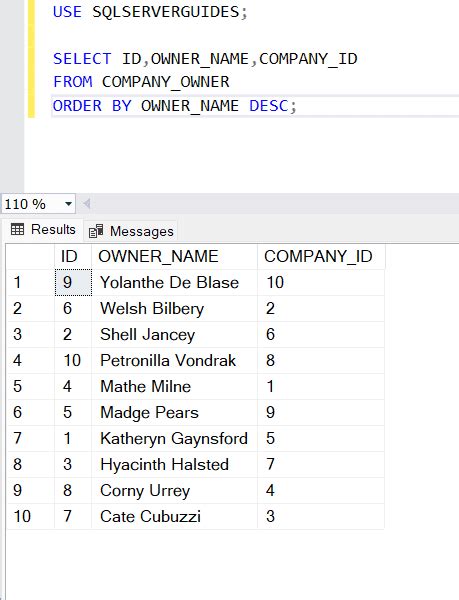This screenshot has height=600, width=459.
Task: Select the Mathe Milne cell
Action: [174, 386]
